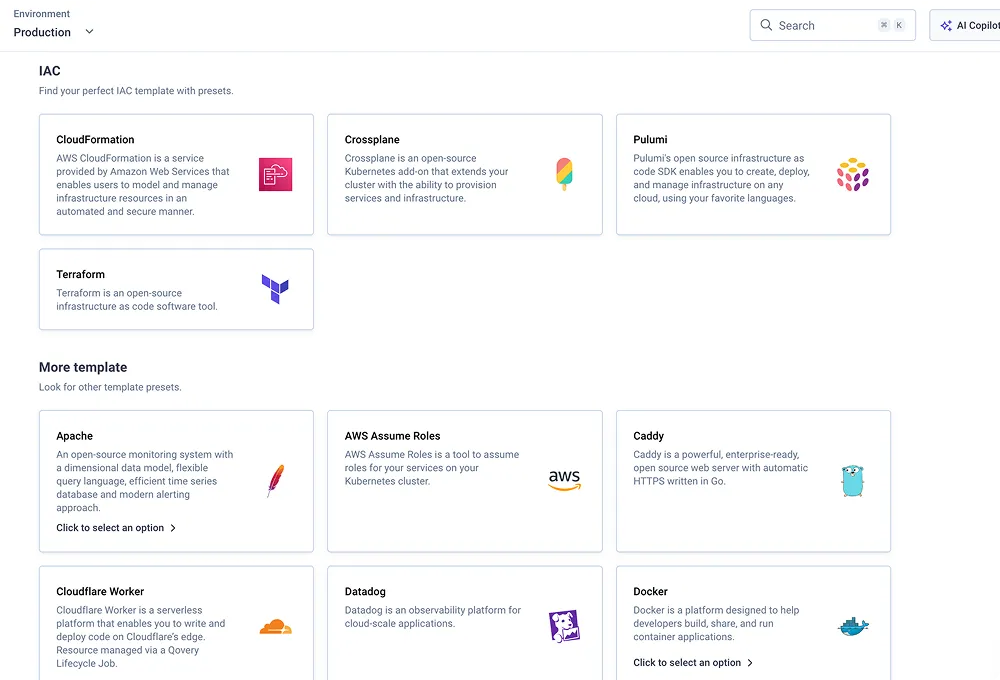This screenshot has width=1000, height=680.
Task: Click the 'More template' section heading
Action: pos(83,367)
